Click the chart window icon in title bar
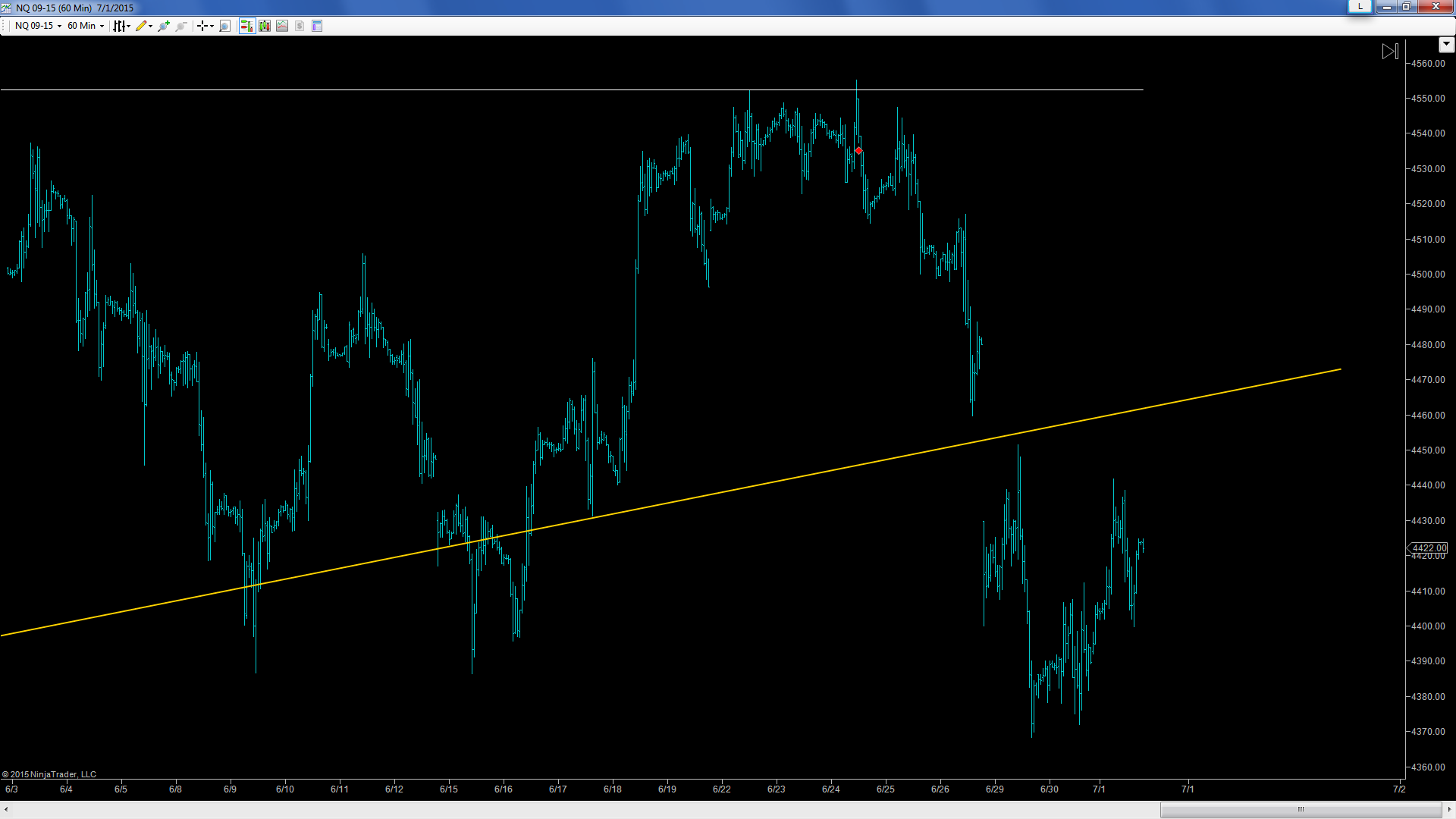This screenshot has width=1456, height=819. coord(6,8)
